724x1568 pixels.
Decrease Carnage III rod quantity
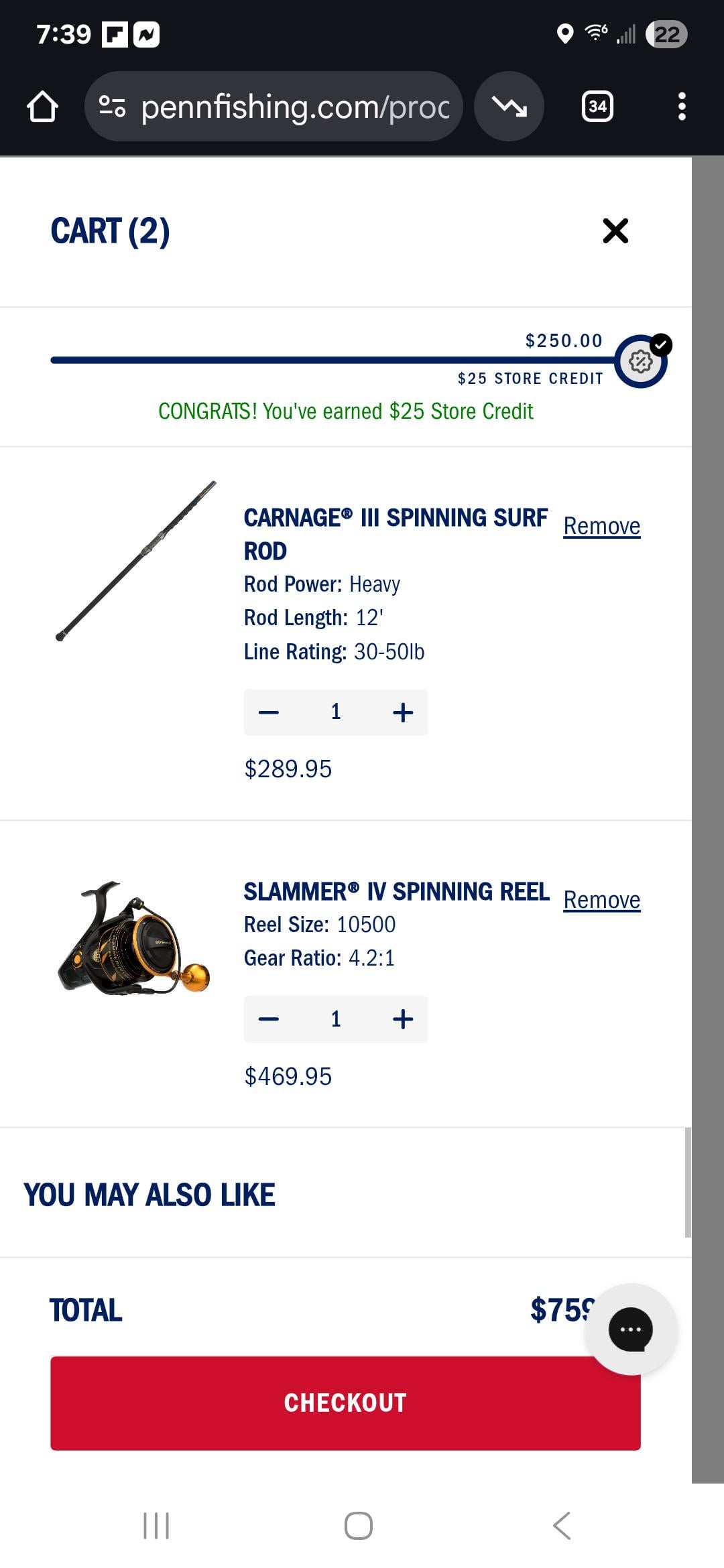point(269,712)
